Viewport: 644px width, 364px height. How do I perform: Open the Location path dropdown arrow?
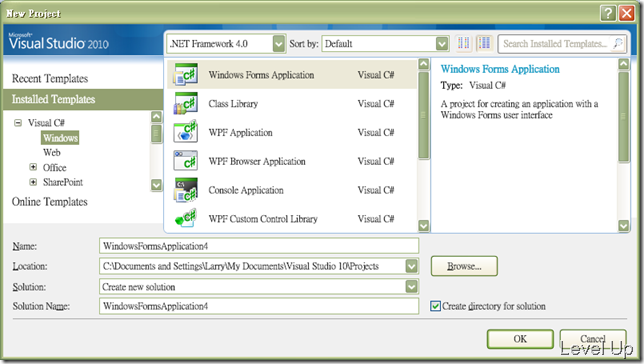point(412,266)
